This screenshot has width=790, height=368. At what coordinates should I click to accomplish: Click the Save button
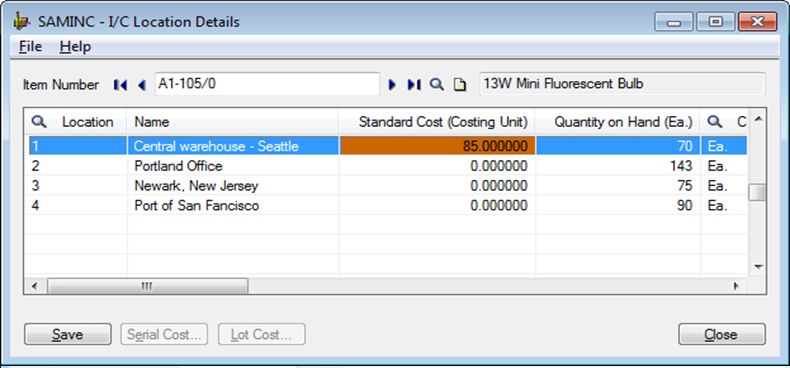[x=68, y=334]
